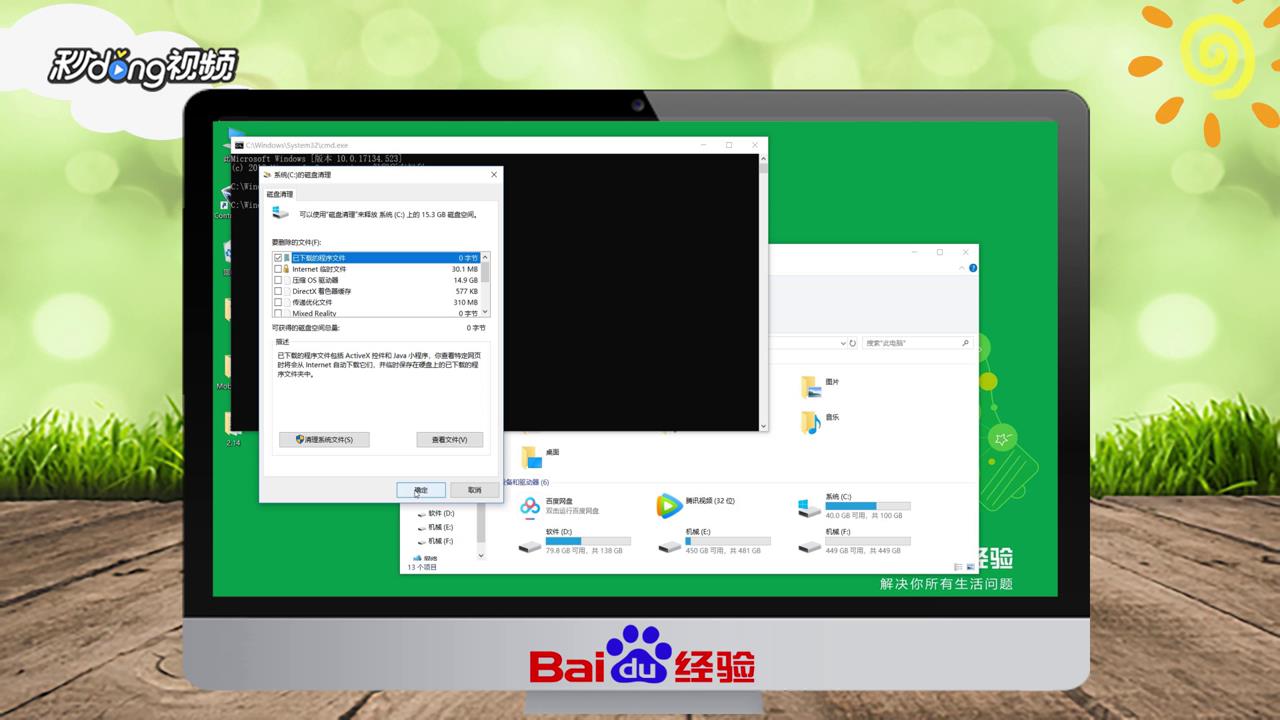Screen dimensions: 1280x720
Task: Click the navigation pane scrollbar down arrow
Action: click(482, 554)
